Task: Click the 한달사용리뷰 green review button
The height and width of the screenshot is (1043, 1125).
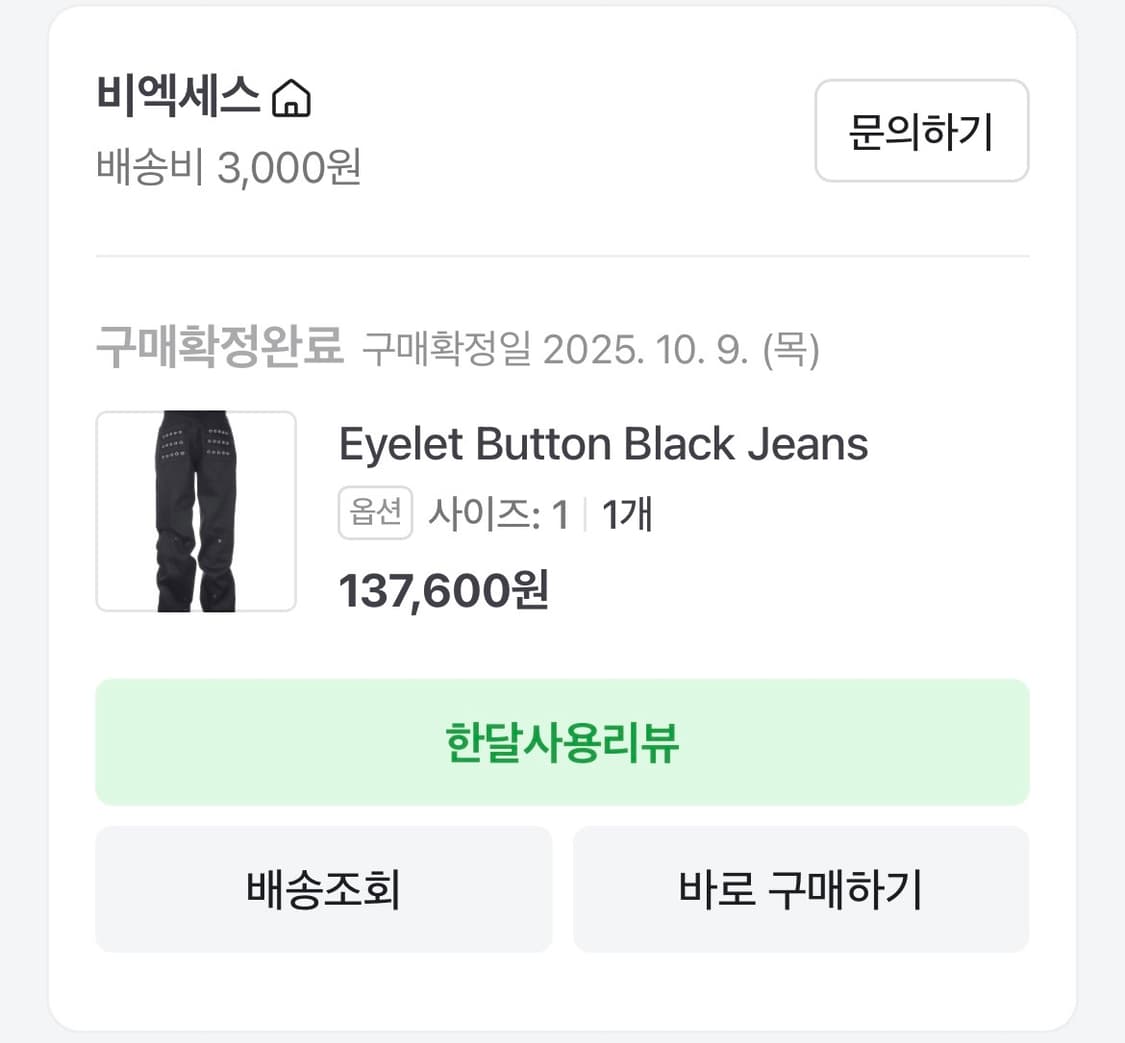Action: (562, 742)
